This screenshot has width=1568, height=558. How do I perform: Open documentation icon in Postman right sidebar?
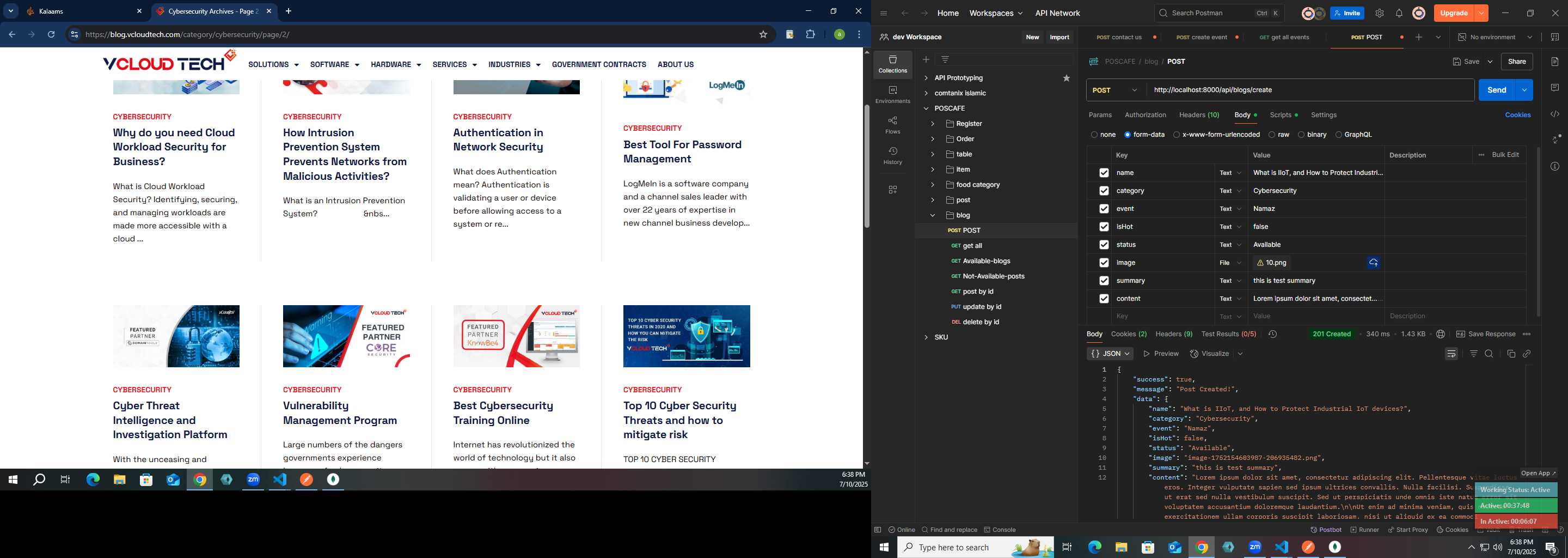(x=1554, y=62)
